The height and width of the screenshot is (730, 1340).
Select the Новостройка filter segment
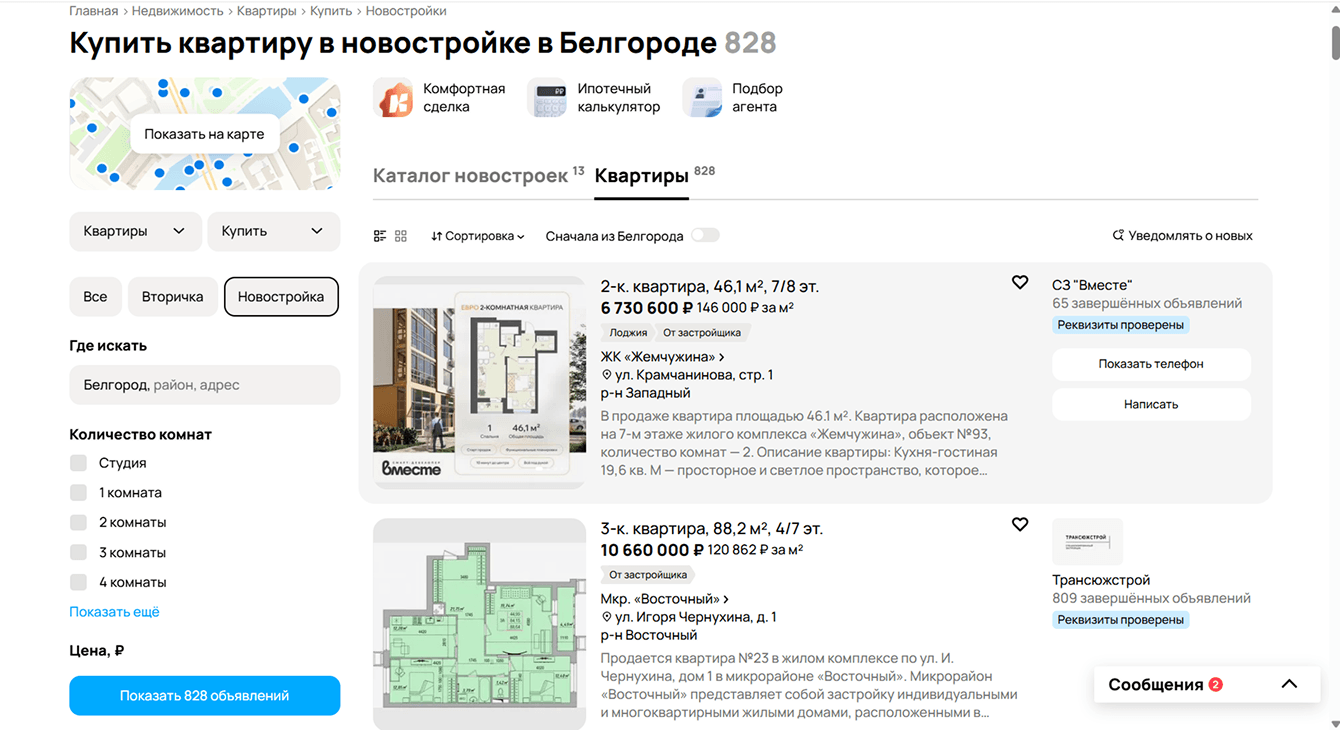click(281, 297)
